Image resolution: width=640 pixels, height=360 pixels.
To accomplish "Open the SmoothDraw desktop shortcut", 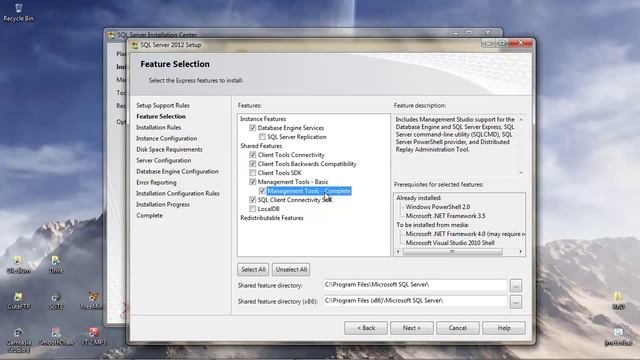I will 56,337.
